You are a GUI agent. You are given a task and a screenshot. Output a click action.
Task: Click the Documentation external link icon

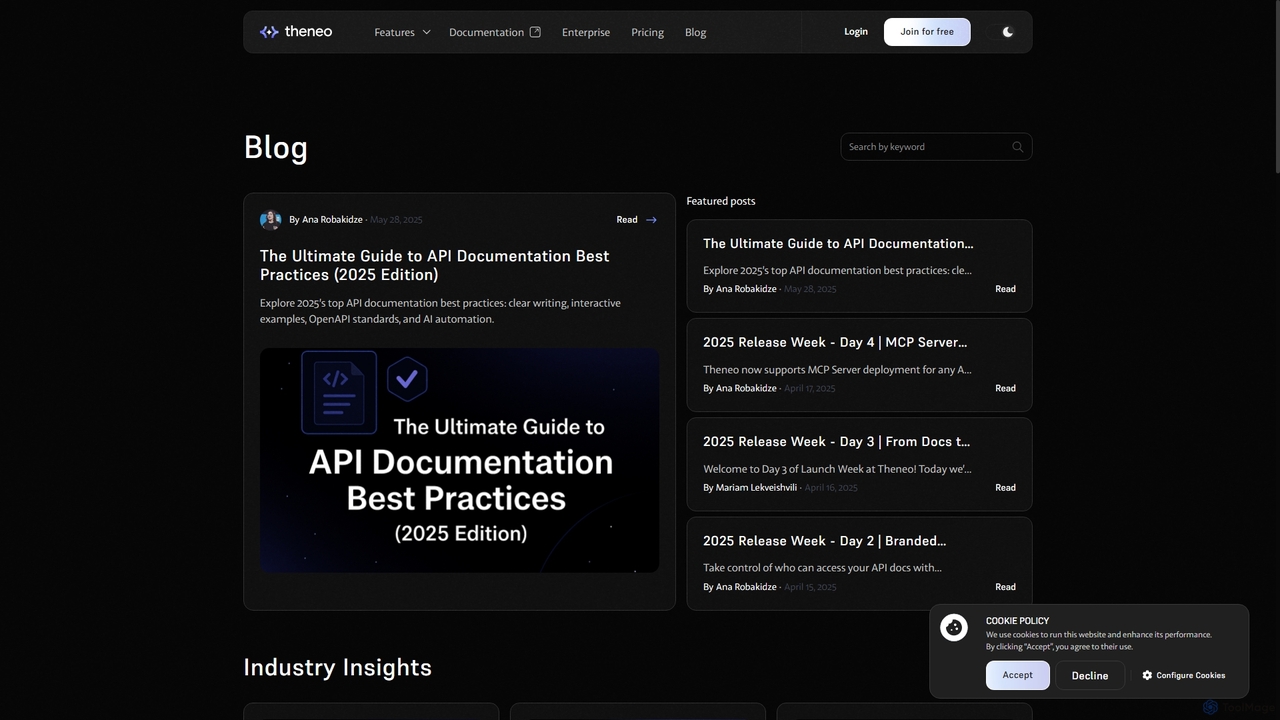(535, 32)
